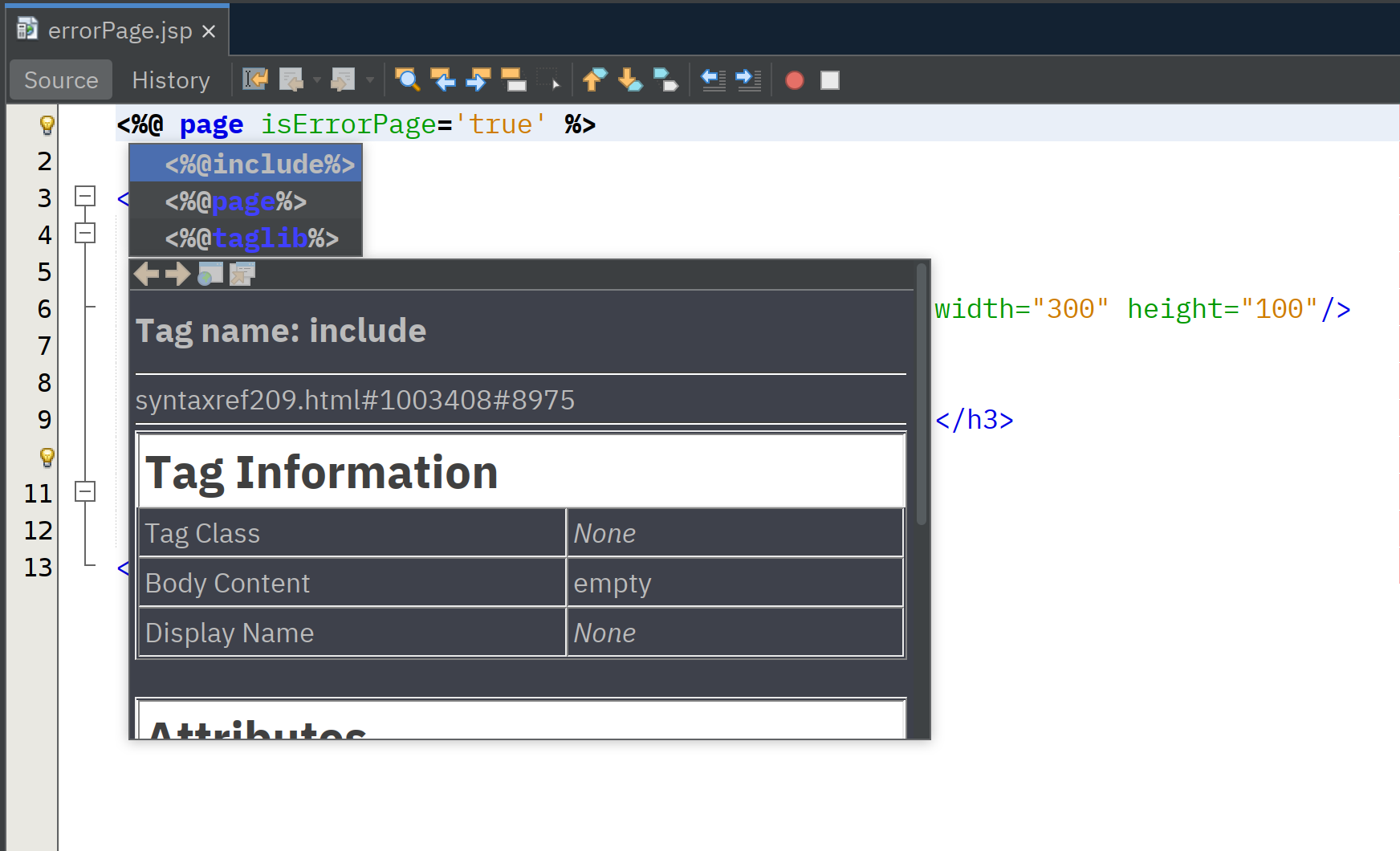Choose <%@page%> completion item

click(246, 201)
